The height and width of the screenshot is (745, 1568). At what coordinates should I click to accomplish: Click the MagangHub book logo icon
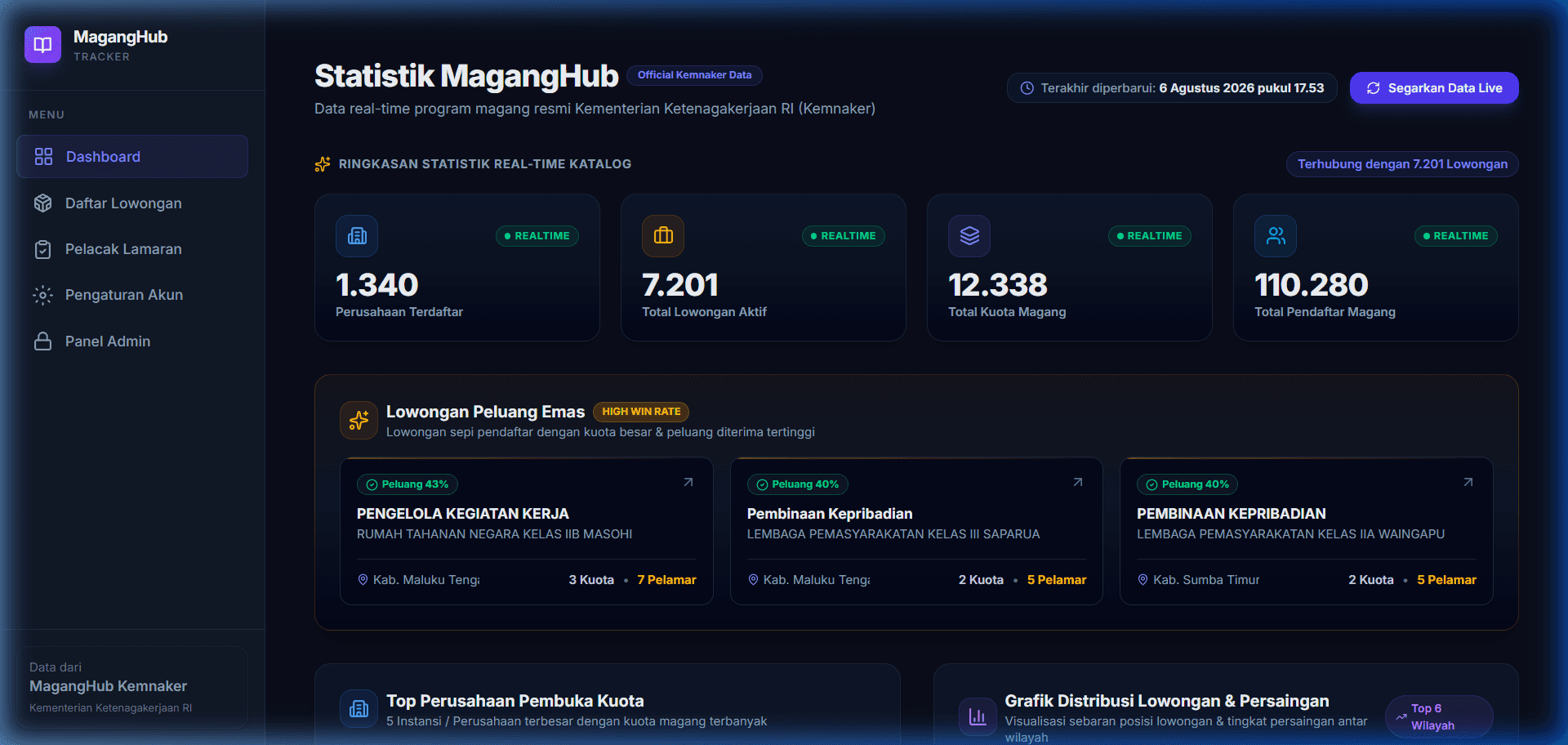pyautogui.click(x=42, y=45)
